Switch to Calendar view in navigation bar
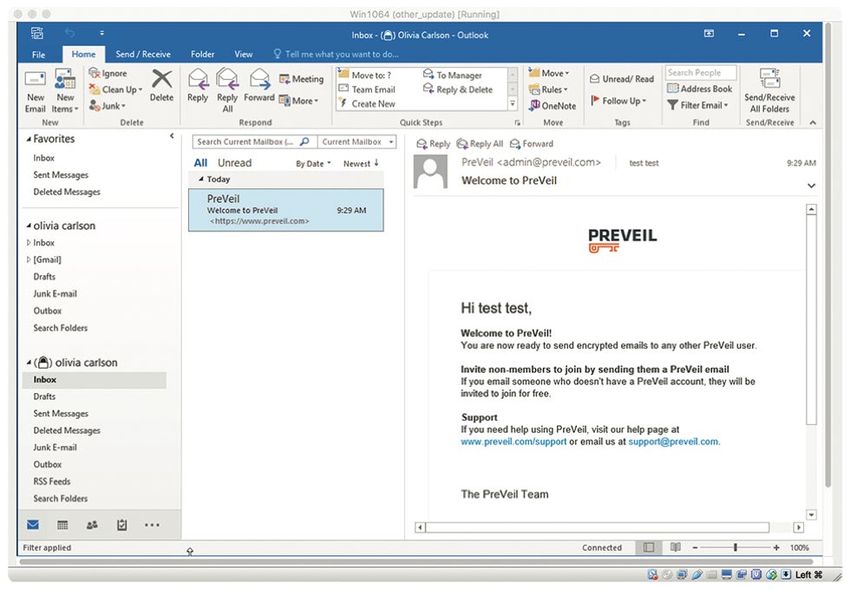Screen dimensions: 850x589 coord(63,525)
